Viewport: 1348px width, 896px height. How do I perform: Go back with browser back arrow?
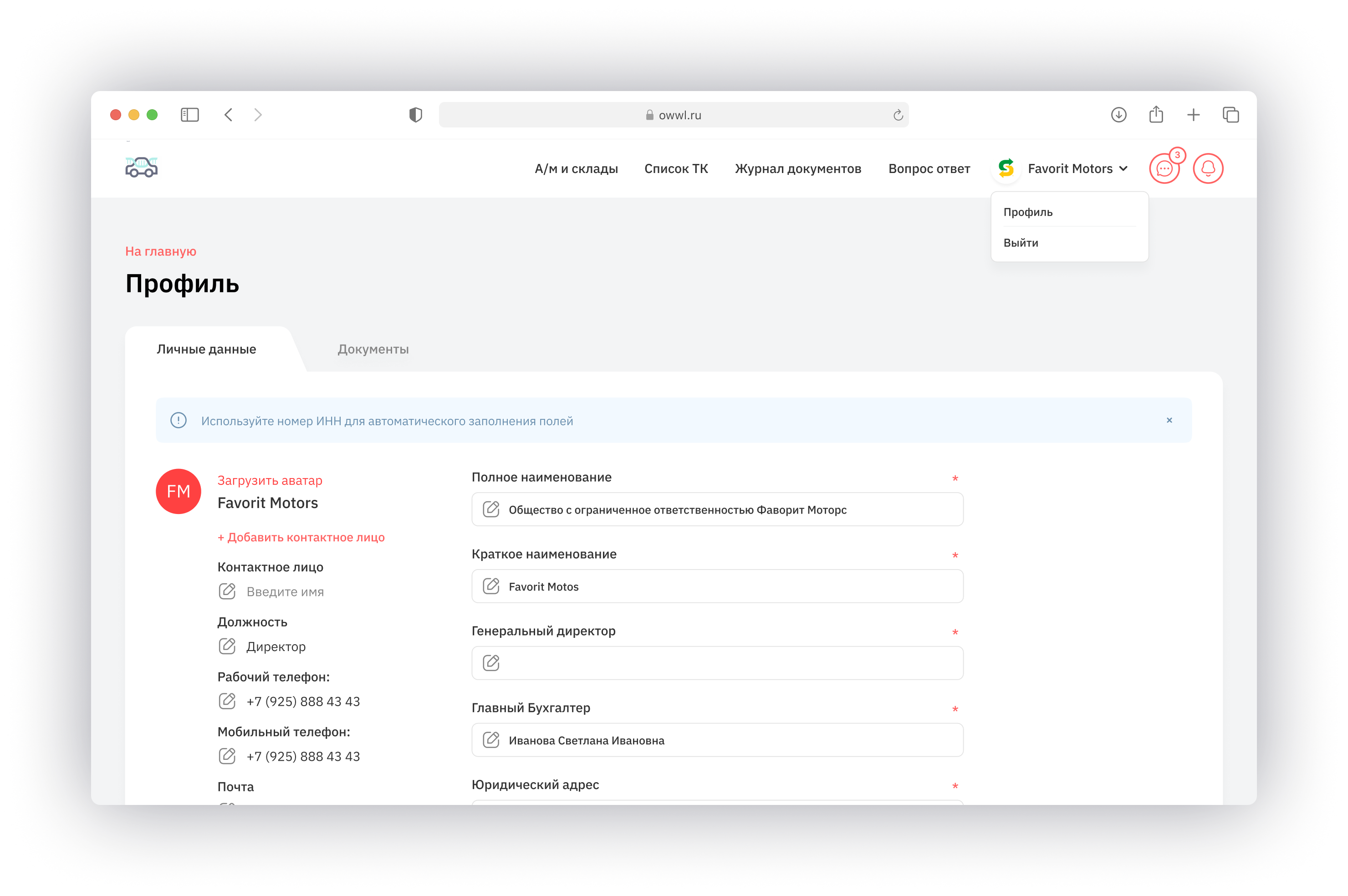pos(229,115)
